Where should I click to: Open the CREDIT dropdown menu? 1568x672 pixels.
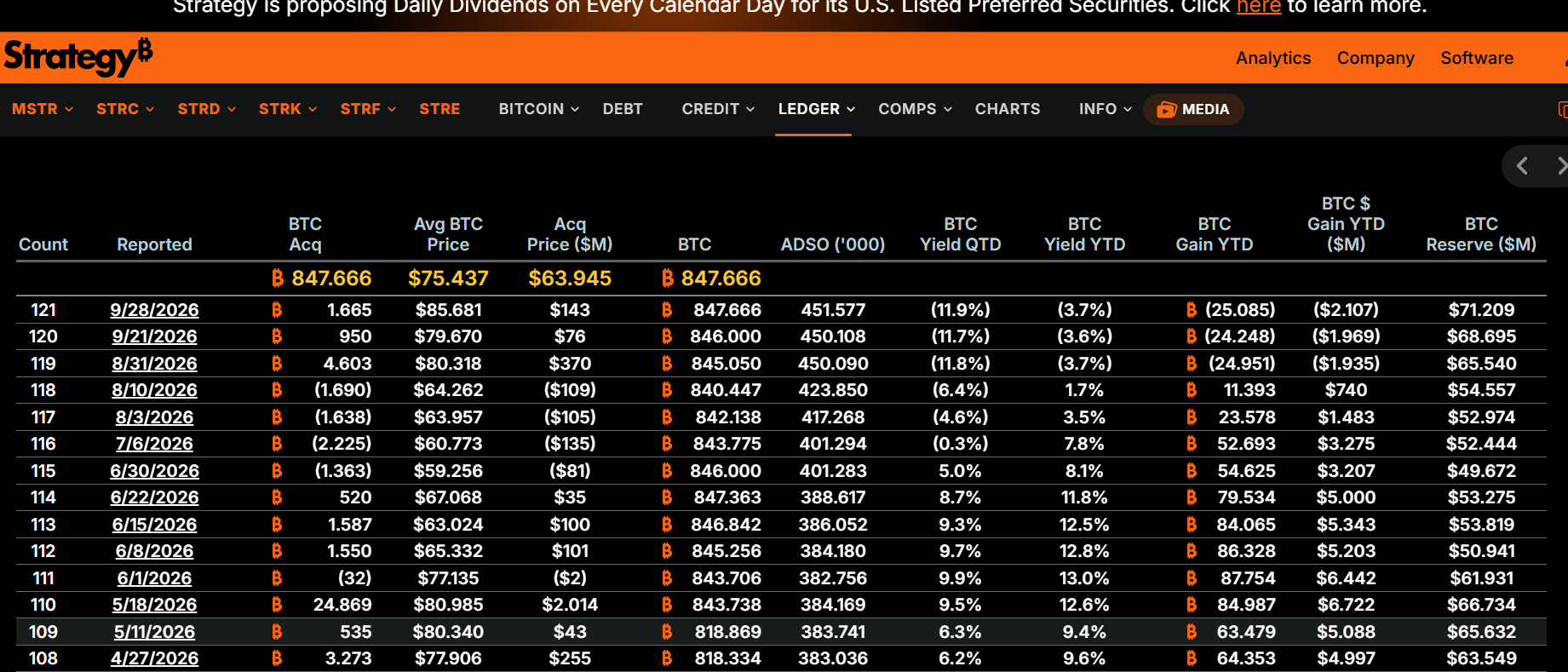[718, 109]
